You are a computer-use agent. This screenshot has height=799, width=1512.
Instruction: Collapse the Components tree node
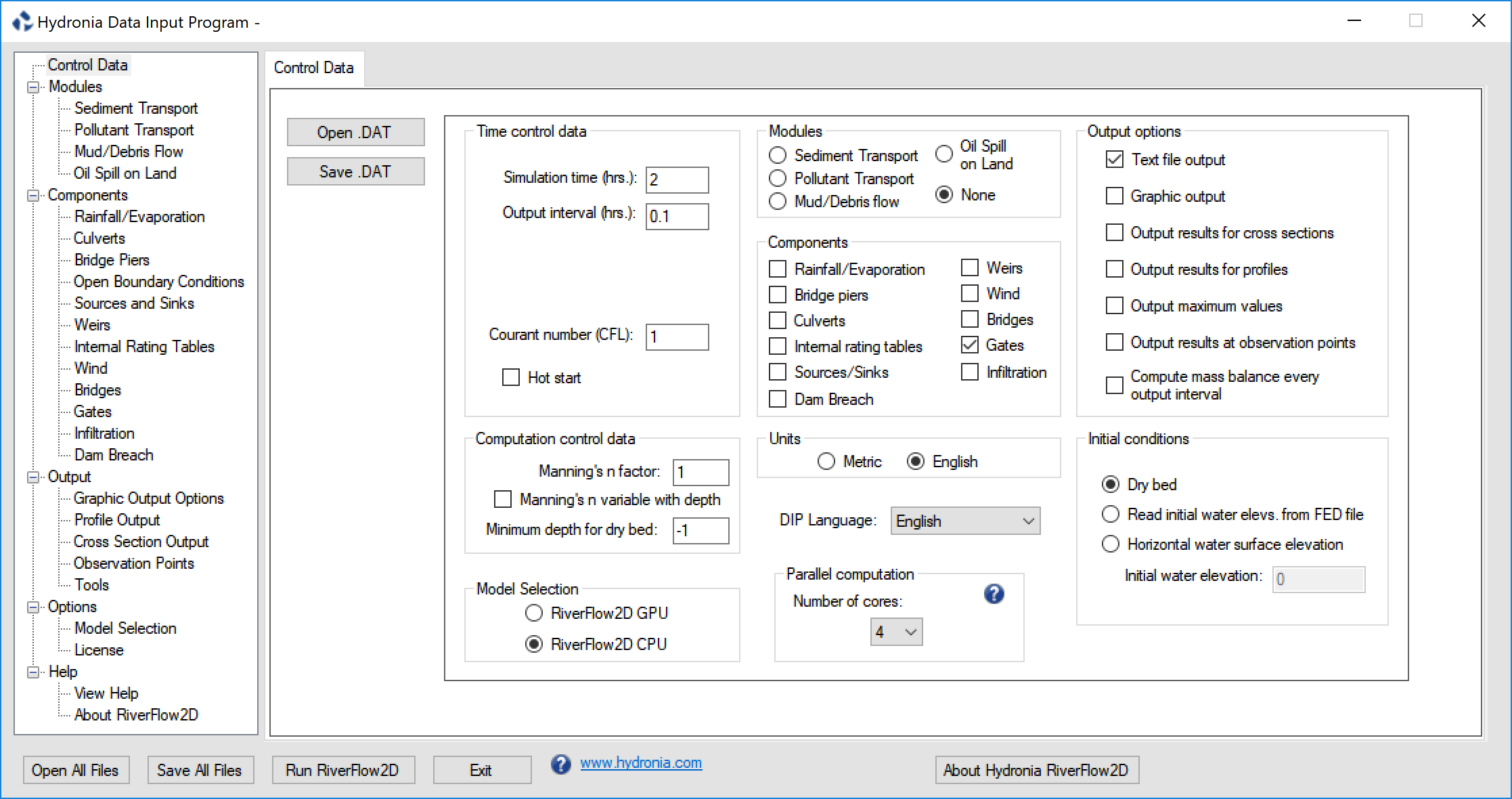click(33, 196)
